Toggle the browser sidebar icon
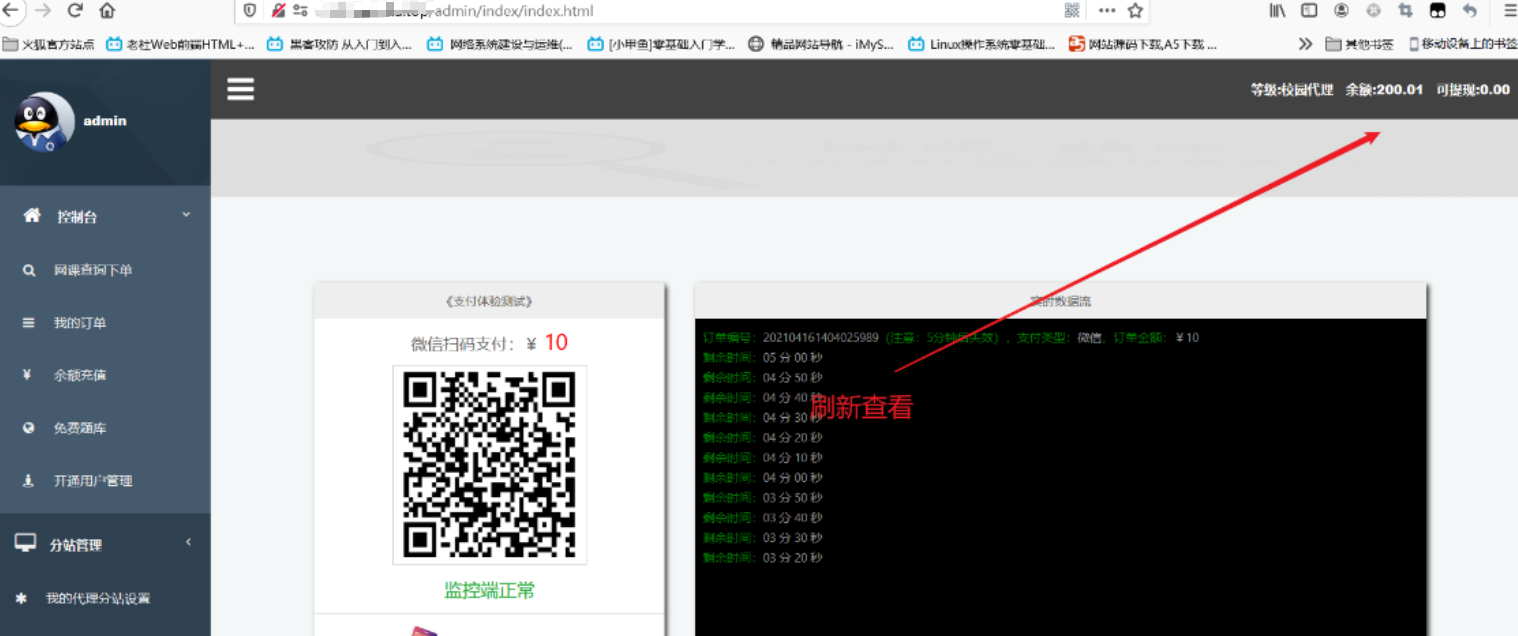 (x=1309, y=11)
